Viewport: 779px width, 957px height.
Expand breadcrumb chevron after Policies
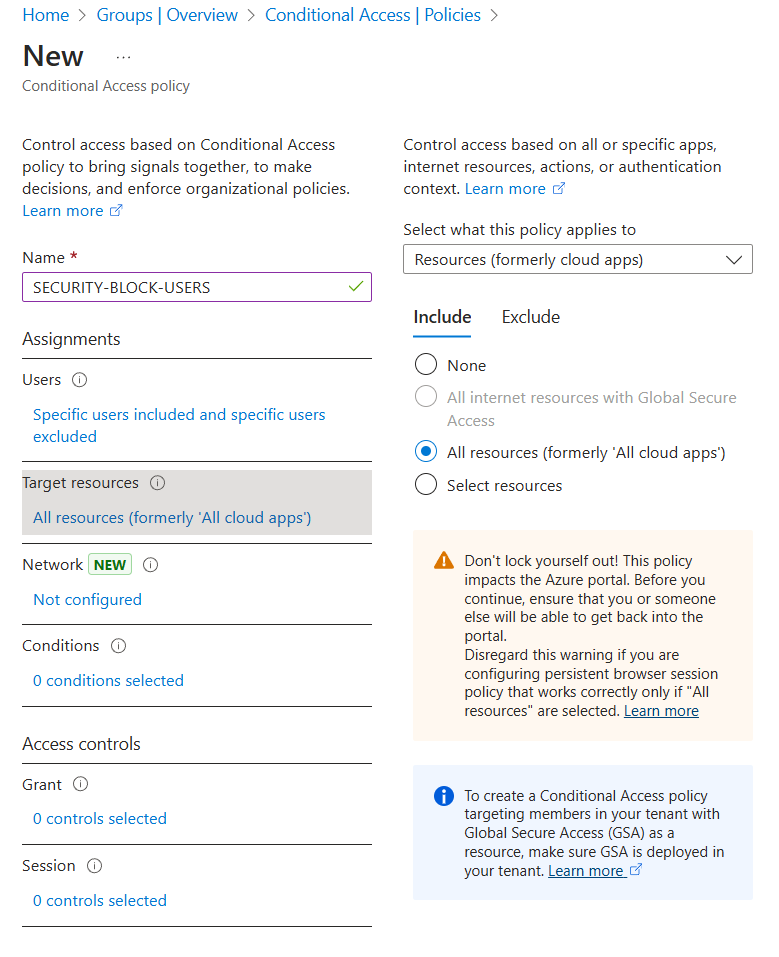(495, 15)
